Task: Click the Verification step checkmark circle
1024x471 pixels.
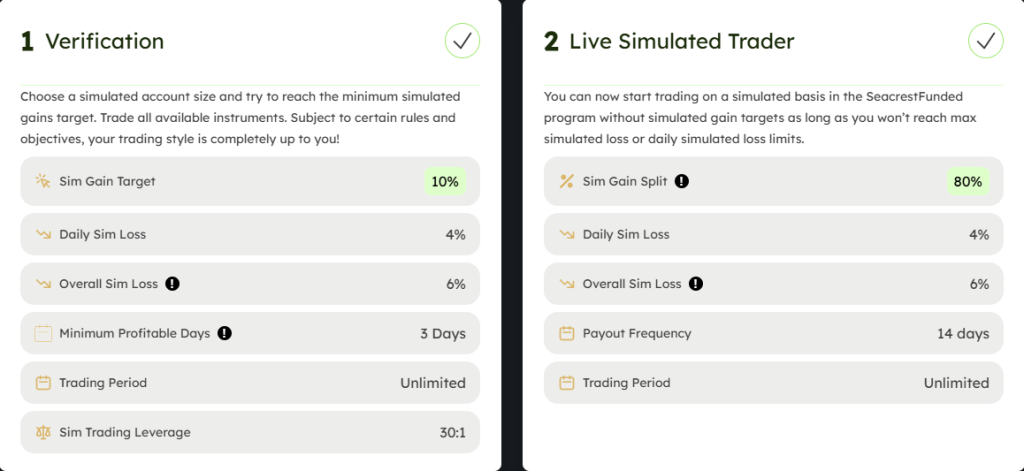Action: click(462, 41)
